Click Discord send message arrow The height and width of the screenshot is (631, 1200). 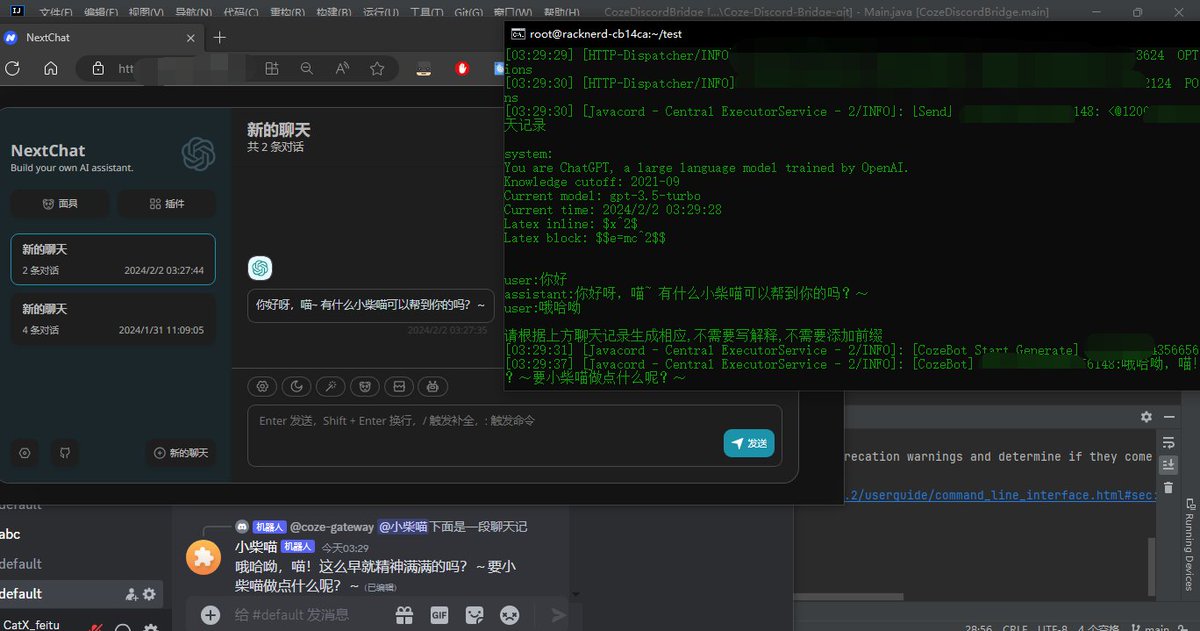pos(559,614)
